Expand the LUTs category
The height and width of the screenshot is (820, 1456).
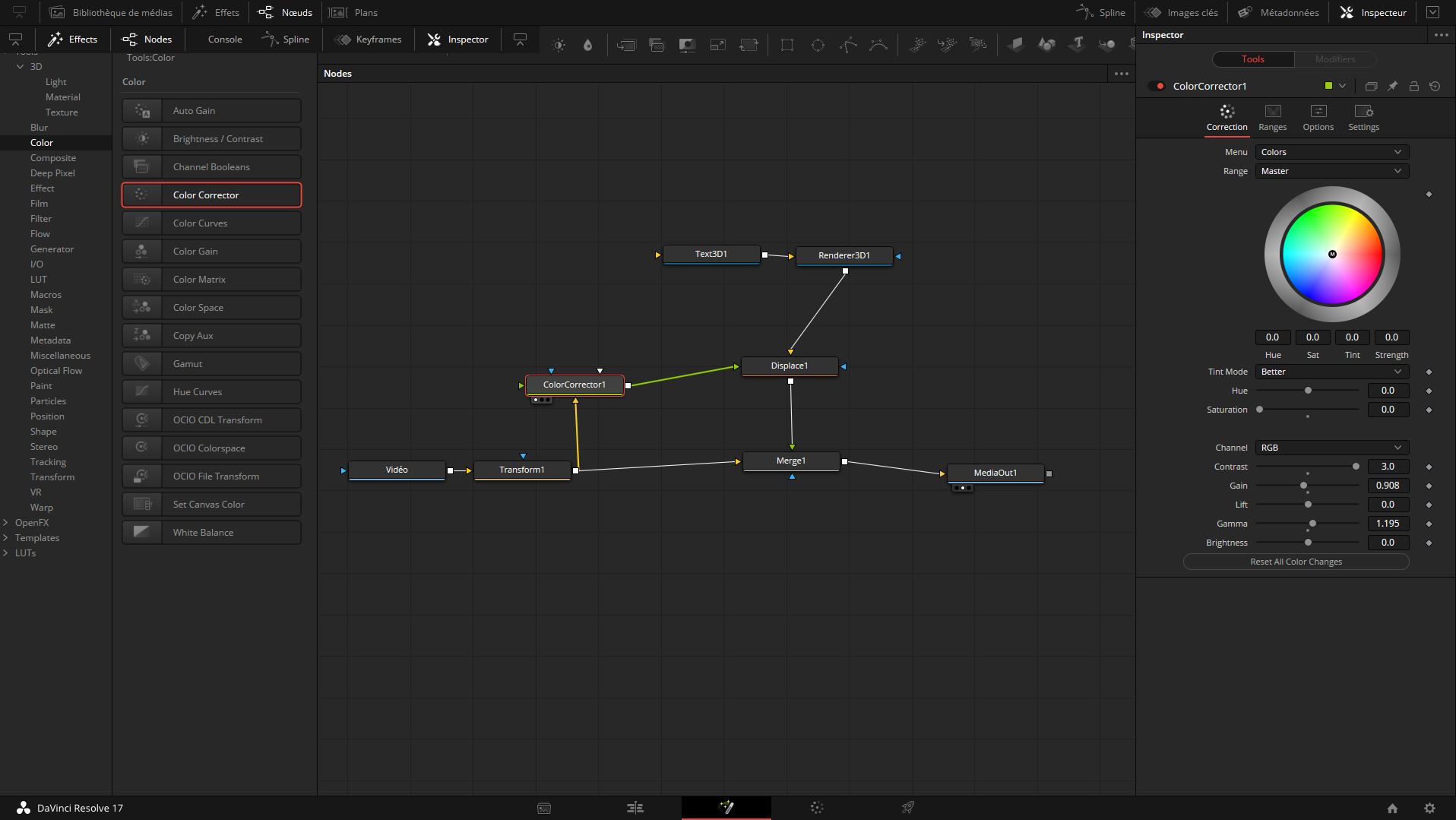tap(6, 553)
